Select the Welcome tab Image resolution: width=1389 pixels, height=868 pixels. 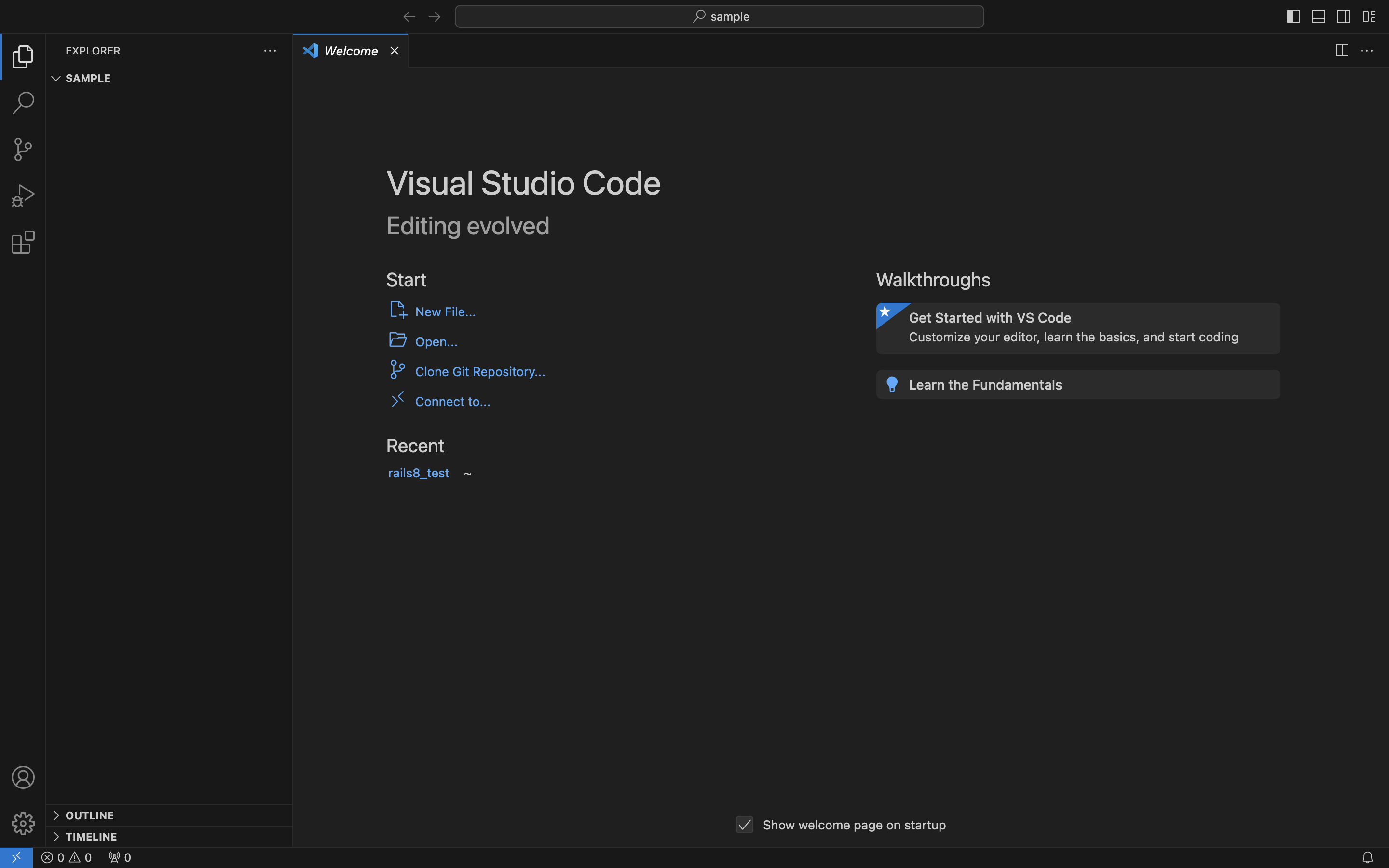pyautogui.click(x=351, y=51)
